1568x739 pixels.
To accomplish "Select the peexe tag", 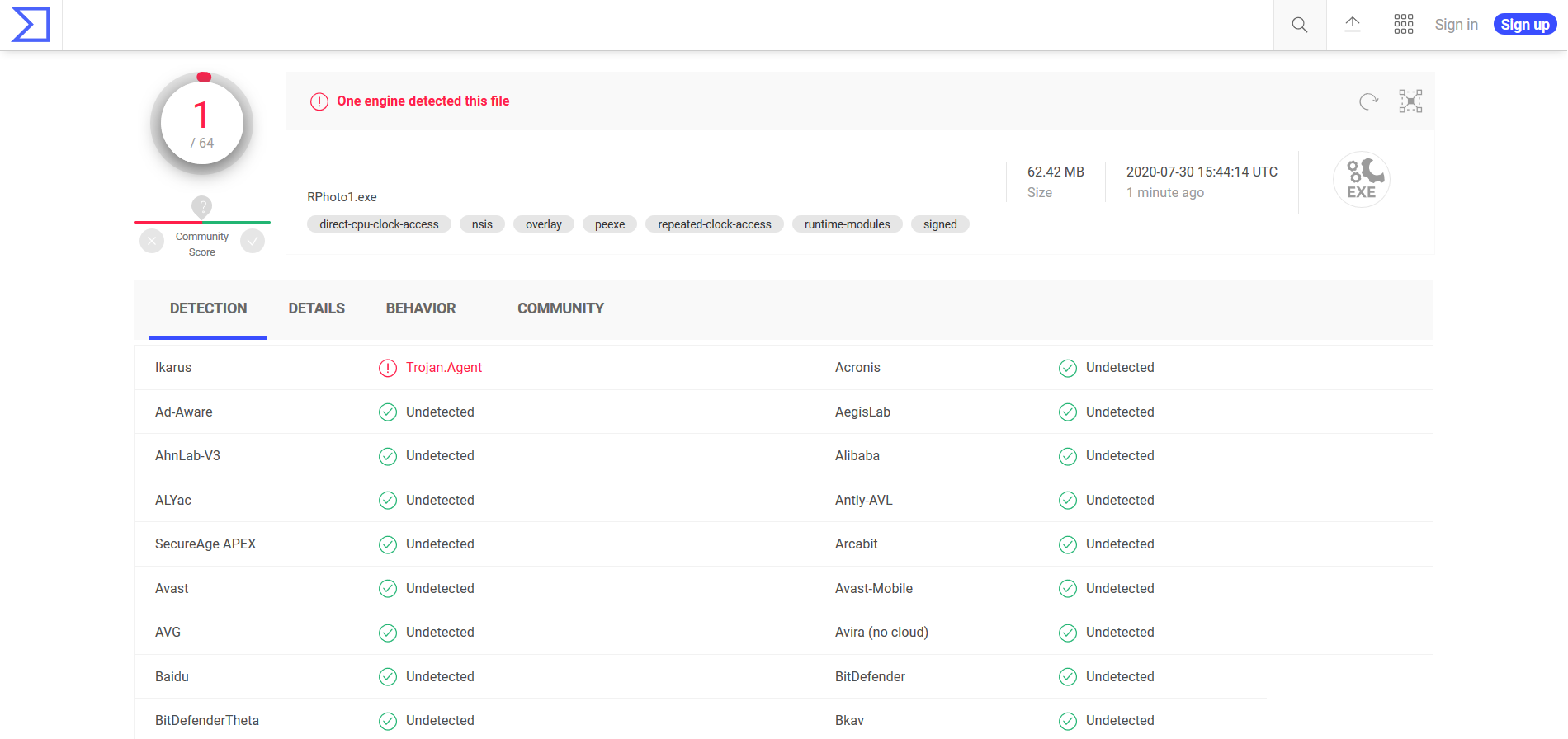I will pos(610,224).
